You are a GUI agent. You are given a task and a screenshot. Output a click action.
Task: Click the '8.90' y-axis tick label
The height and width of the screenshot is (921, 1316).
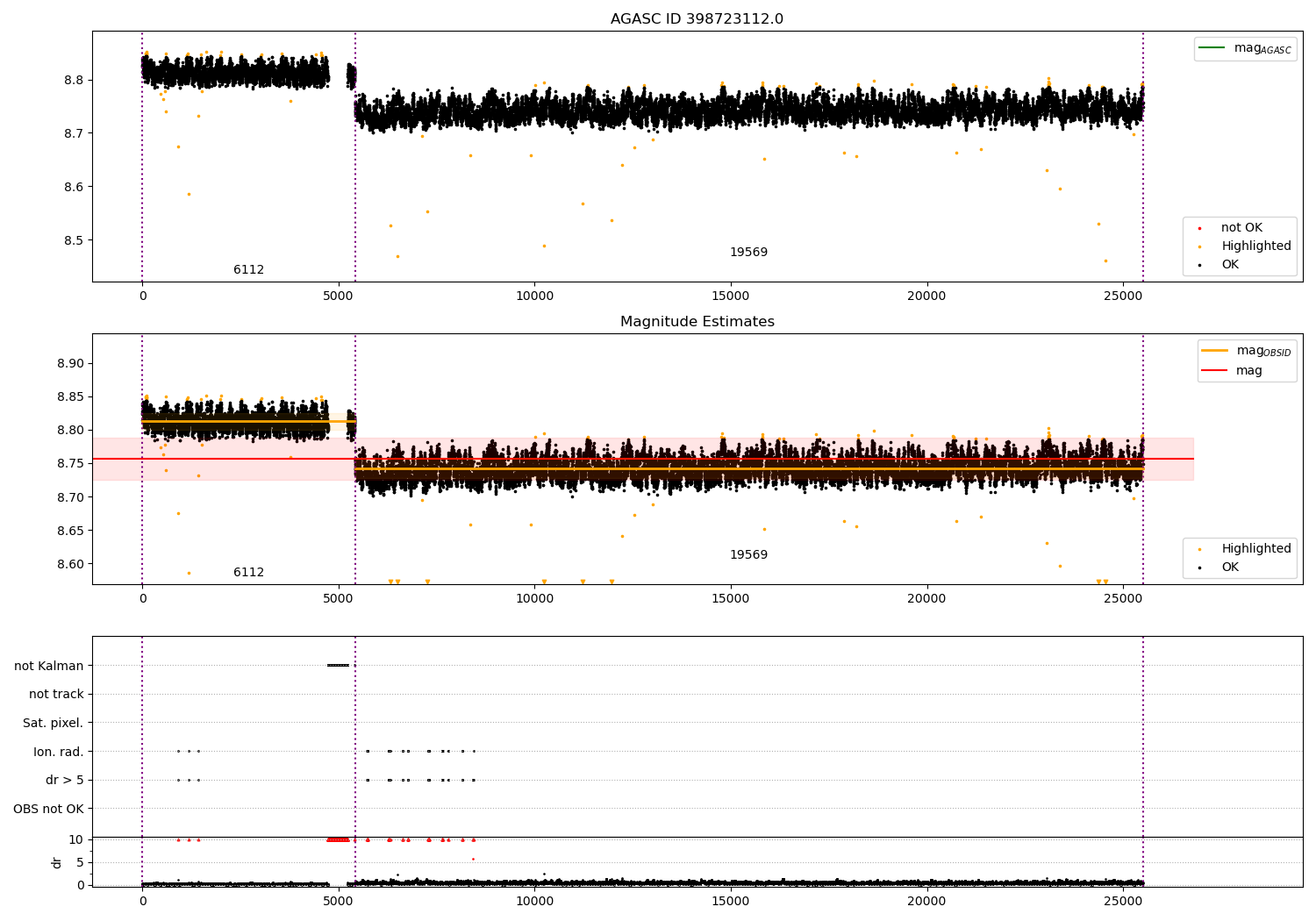70,363
